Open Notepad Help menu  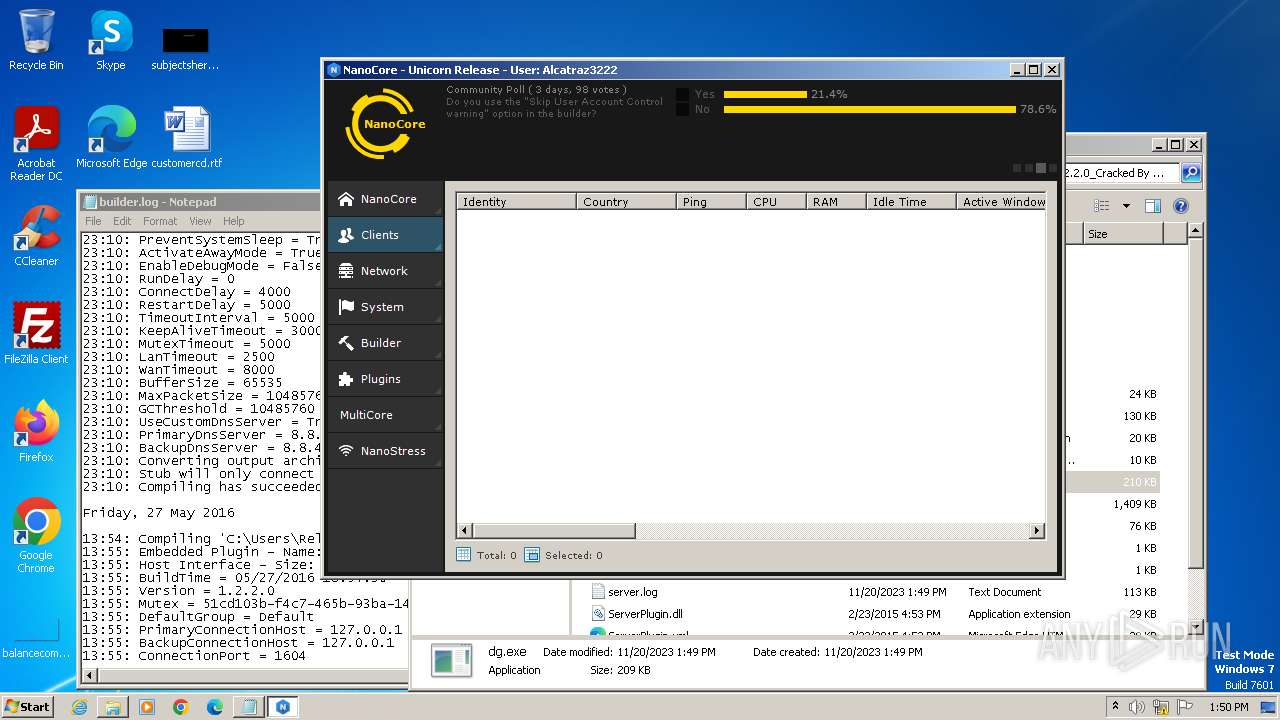coord(234,221)
